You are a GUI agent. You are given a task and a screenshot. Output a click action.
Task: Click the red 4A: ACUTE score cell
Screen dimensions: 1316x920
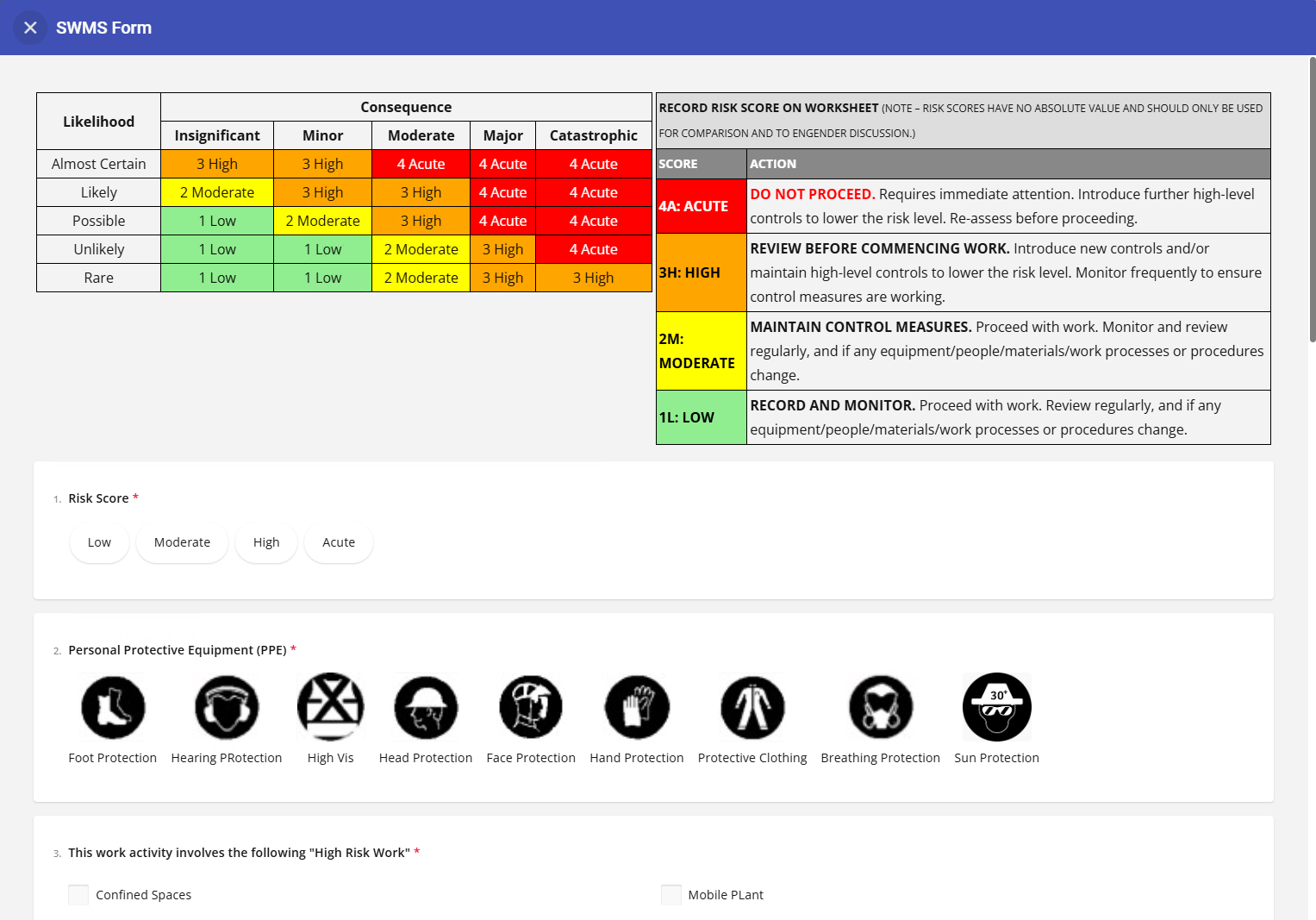point(702,206)
